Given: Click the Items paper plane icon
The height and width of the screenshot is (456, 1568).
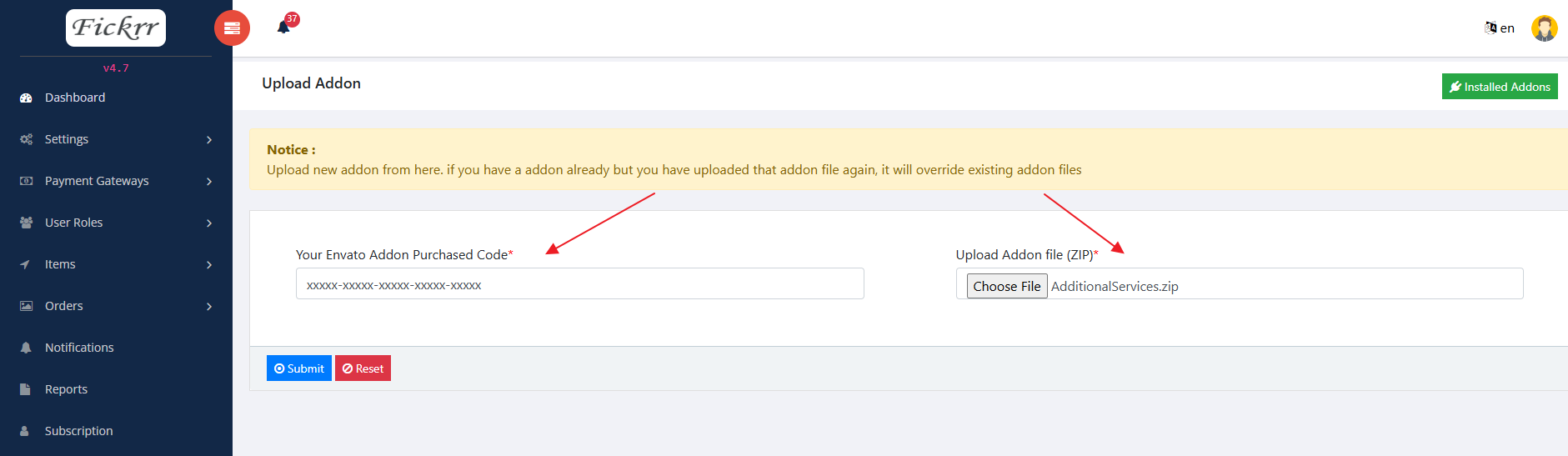Looking at the screenshot, I should coord(26,264).
